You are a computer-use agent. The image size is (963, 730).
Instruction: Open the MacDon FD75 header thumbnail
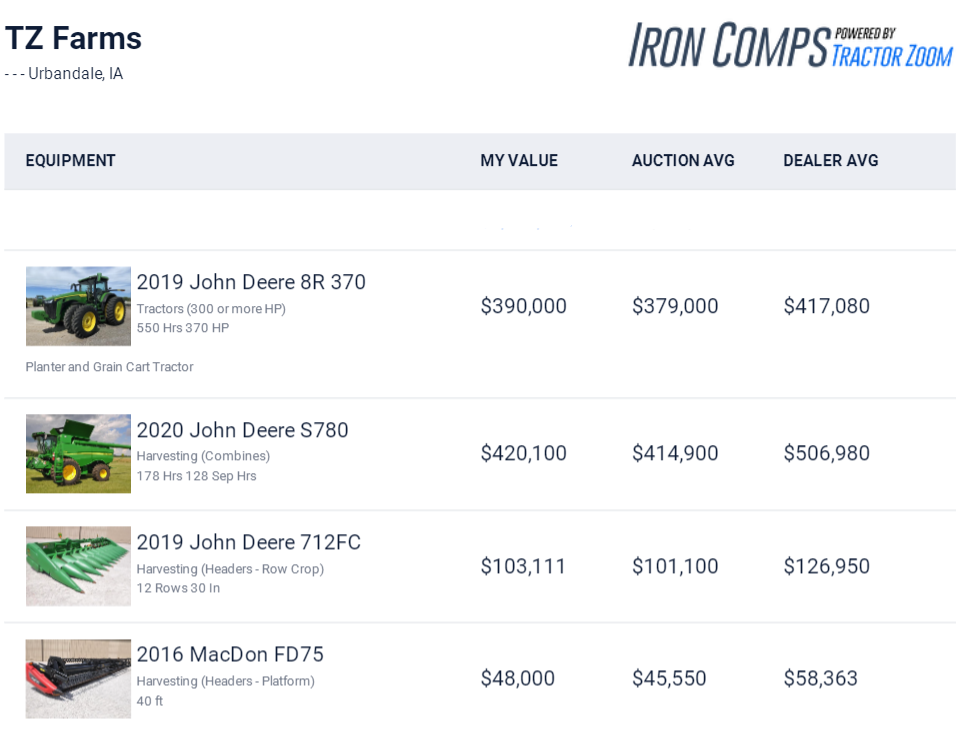(78, 678)
